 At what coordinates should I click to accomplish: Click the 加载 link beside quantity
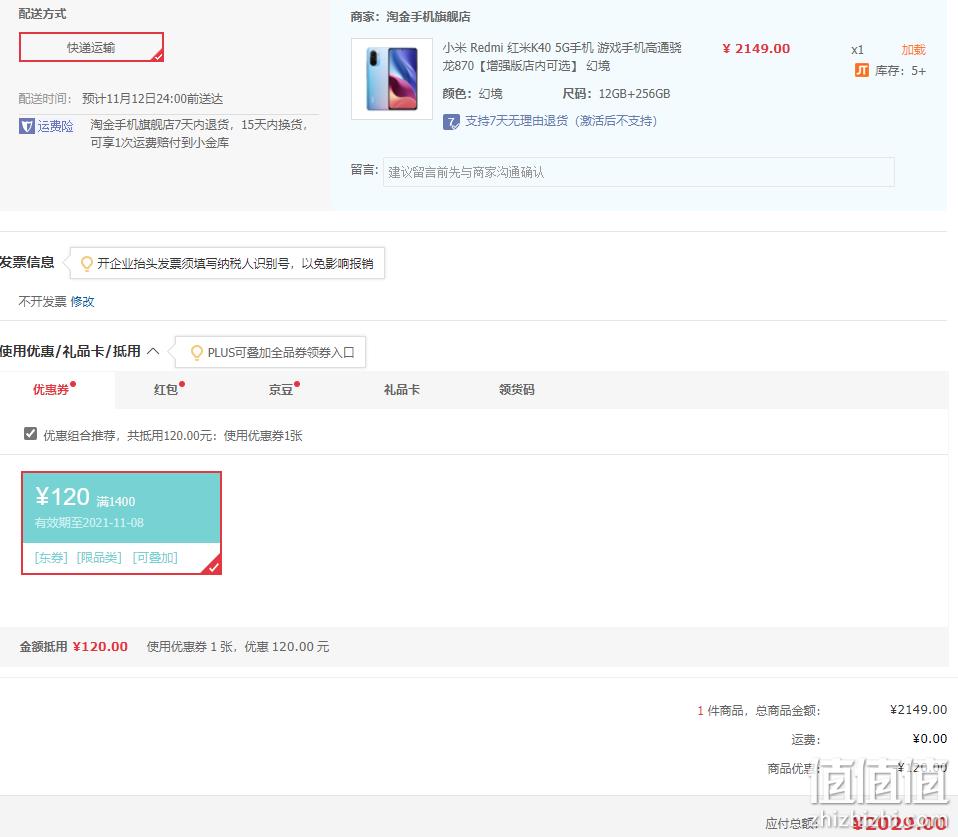click(913, 49)
